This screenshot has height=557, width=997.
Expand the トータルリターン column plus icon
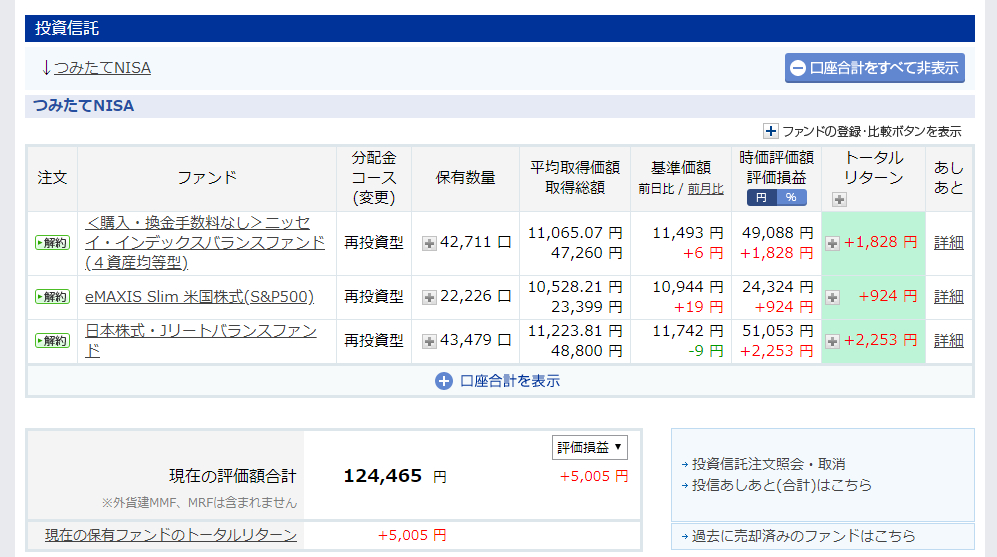click(x=839, y=200)
